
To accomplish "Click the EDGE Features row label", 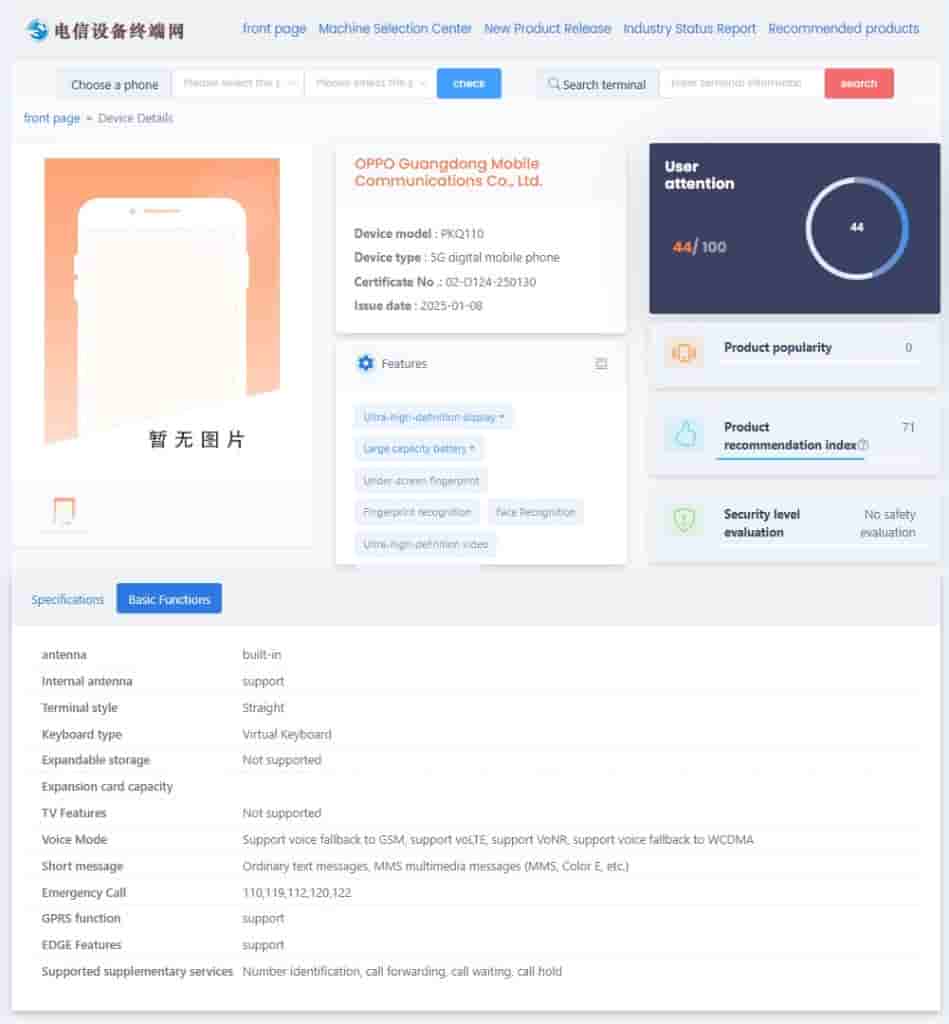I will point(82,945).
